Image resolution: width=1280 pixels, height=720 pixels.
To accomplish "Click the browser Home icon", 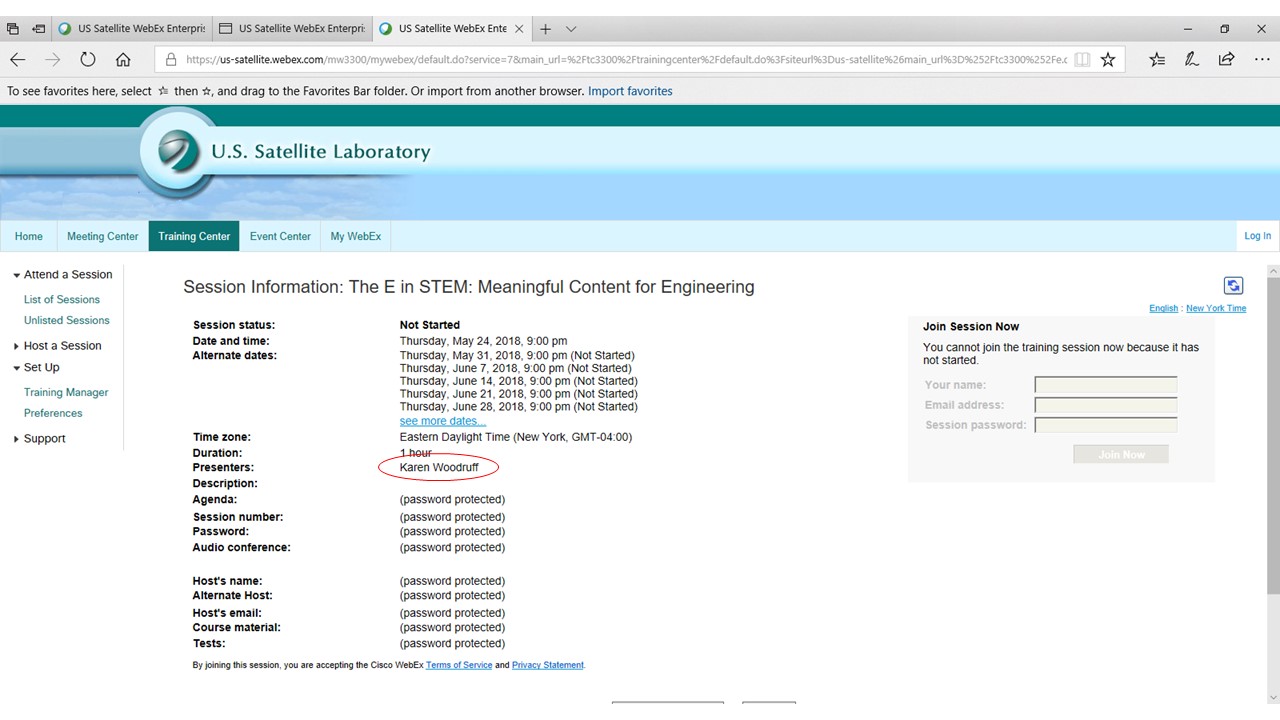I will coord(123,60).
